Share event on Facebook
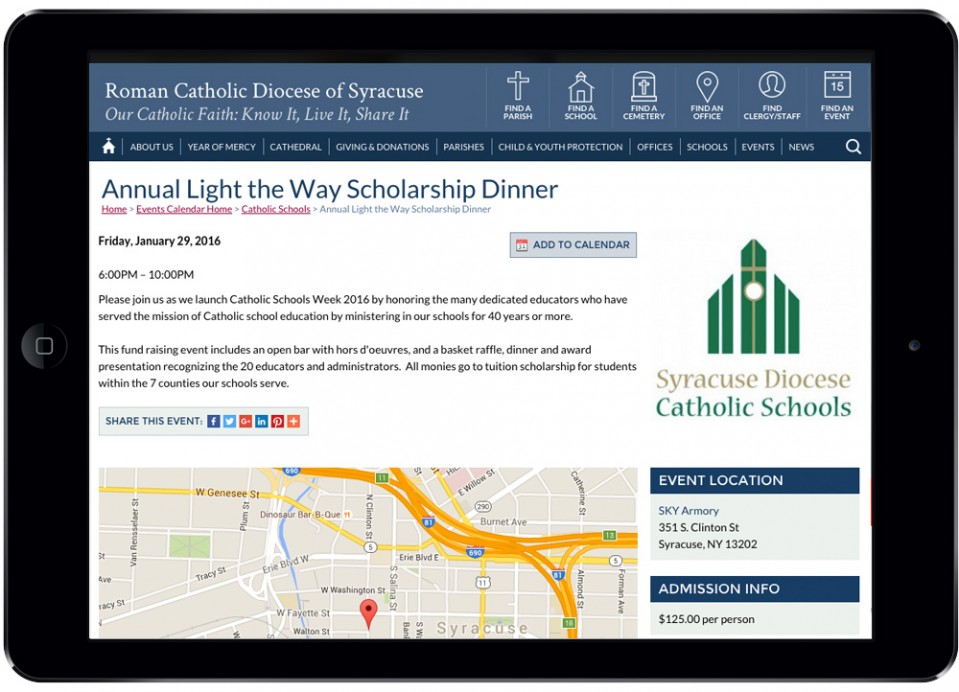 tap(213, 421)
